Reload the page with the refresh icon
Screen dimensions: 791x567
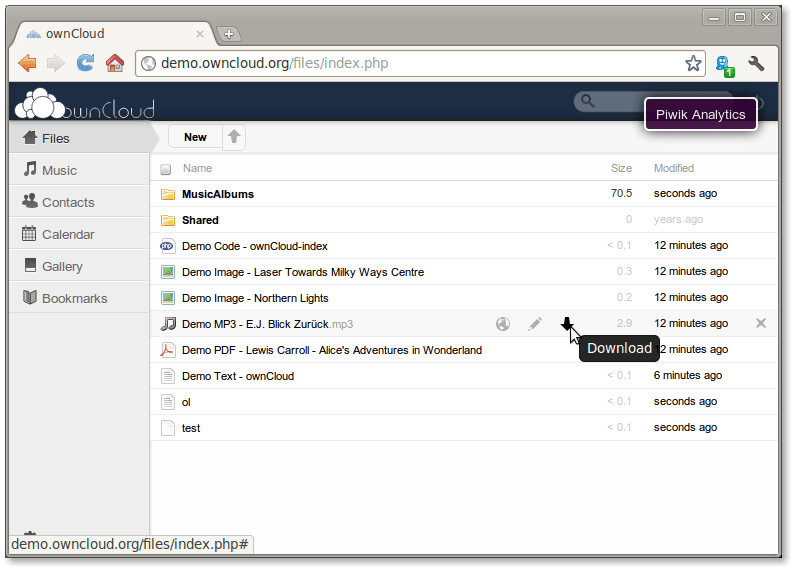[85, 63]
